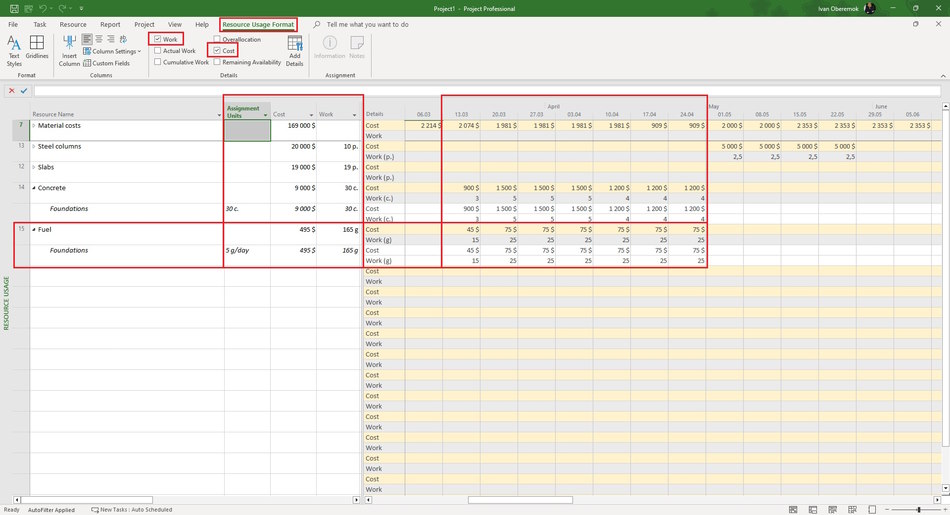Viewport: 950px width, 515px height.
Task: Click the Undo arrow icon
Action: pyautogui.click(x=42, y=8)
